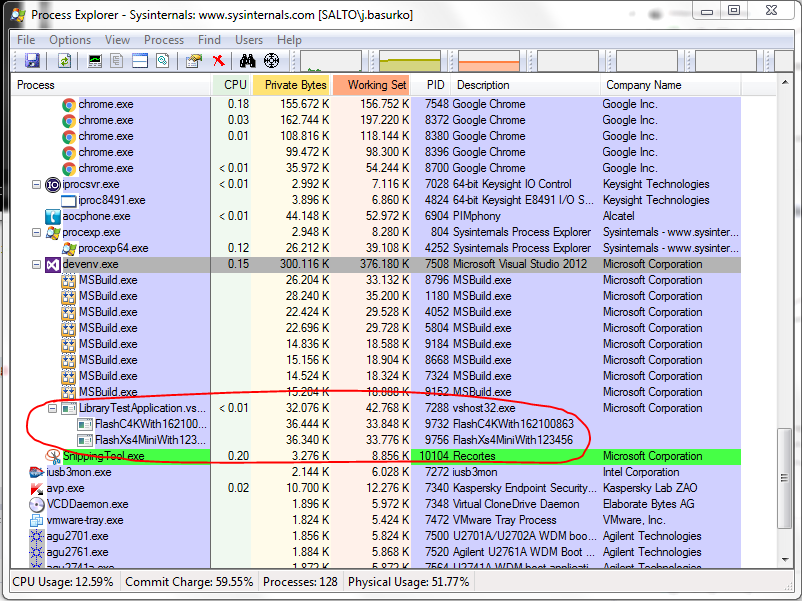Image resolution: width=802 pixels, height=601 pixels.
Task: Open the Options menu
Action: [x=70, y=40]
